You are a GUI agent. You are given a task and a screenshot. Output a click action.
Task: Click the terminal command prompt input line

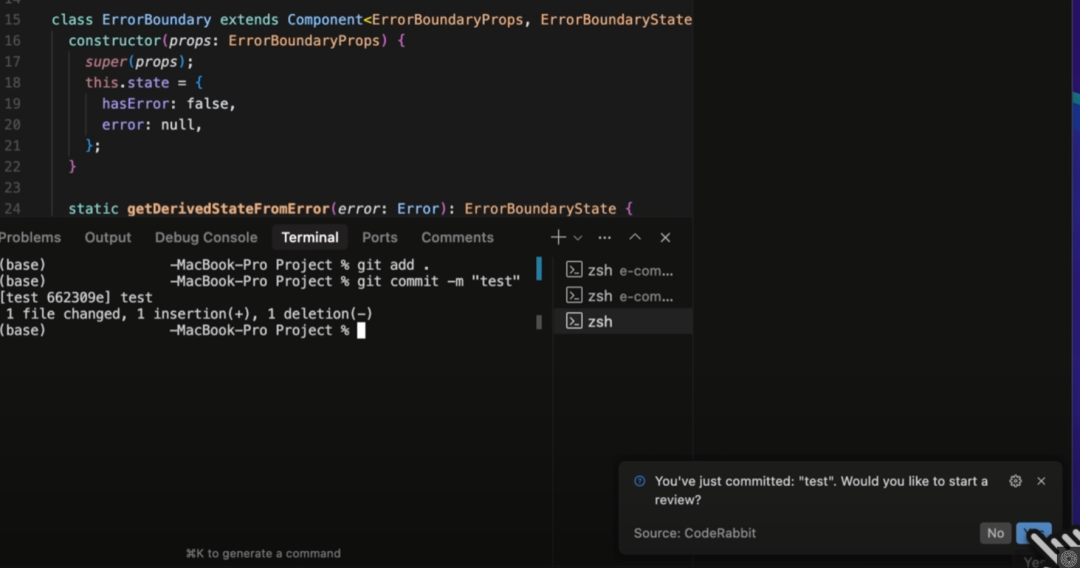tap(361, 331)
